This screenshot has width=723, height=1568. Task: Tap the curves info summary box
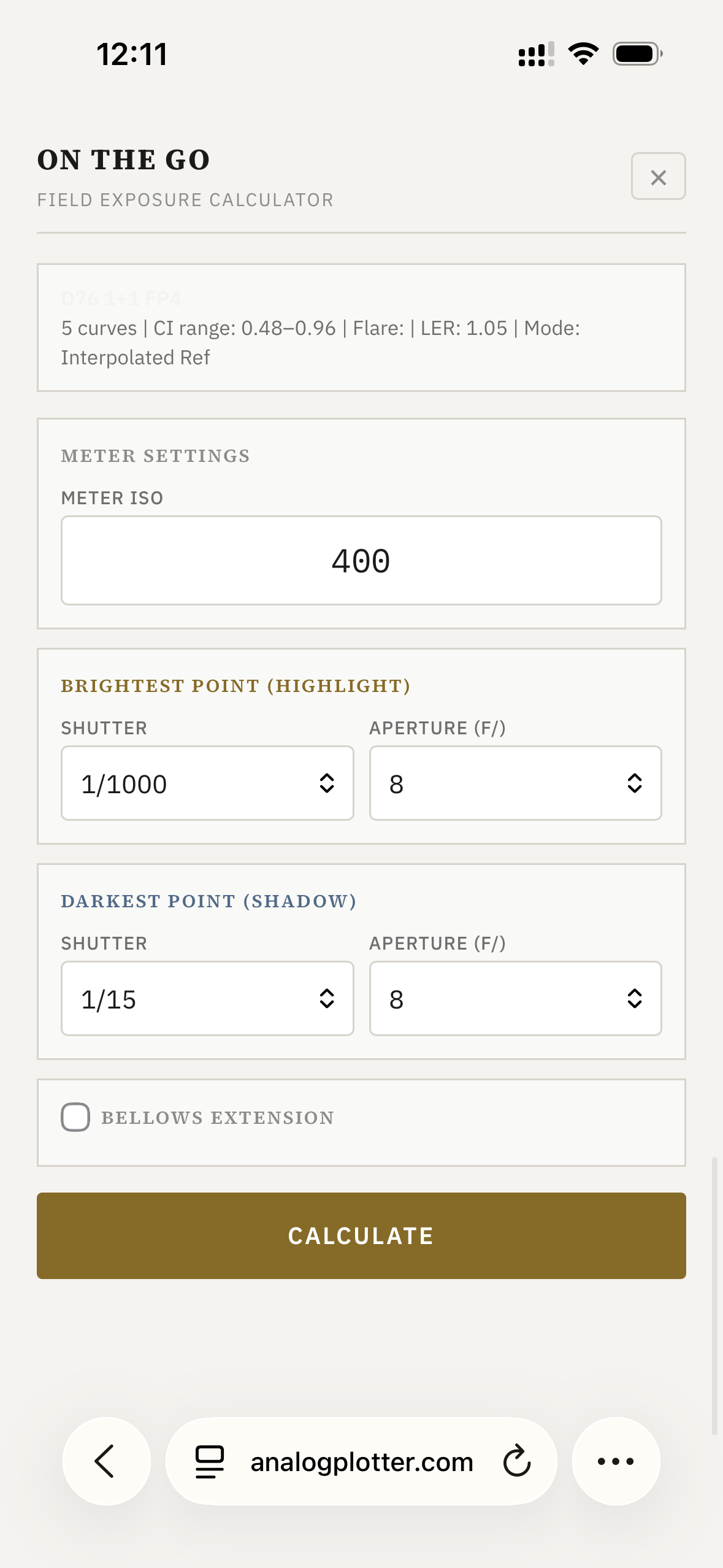[361, 328]
